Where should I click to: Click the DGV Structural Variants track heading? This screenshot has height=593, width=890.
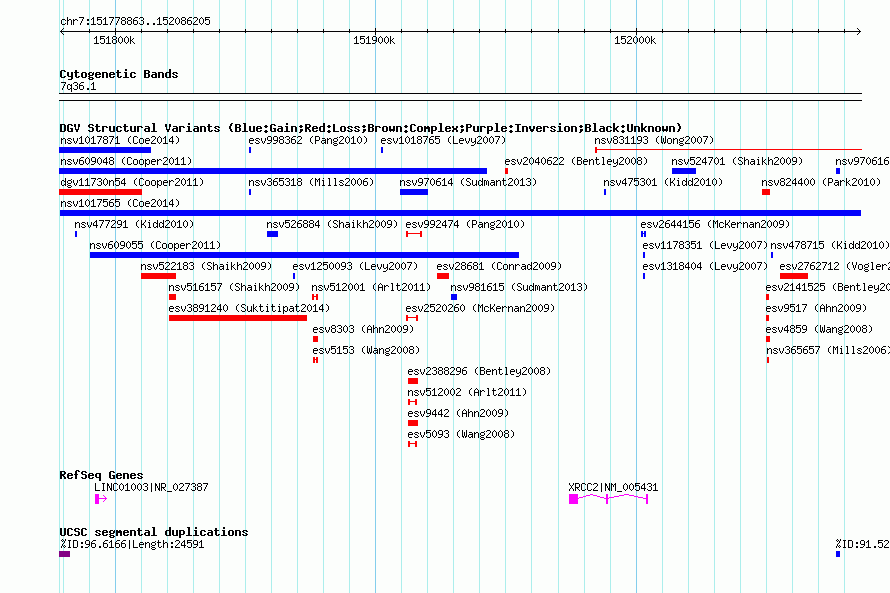371,128
